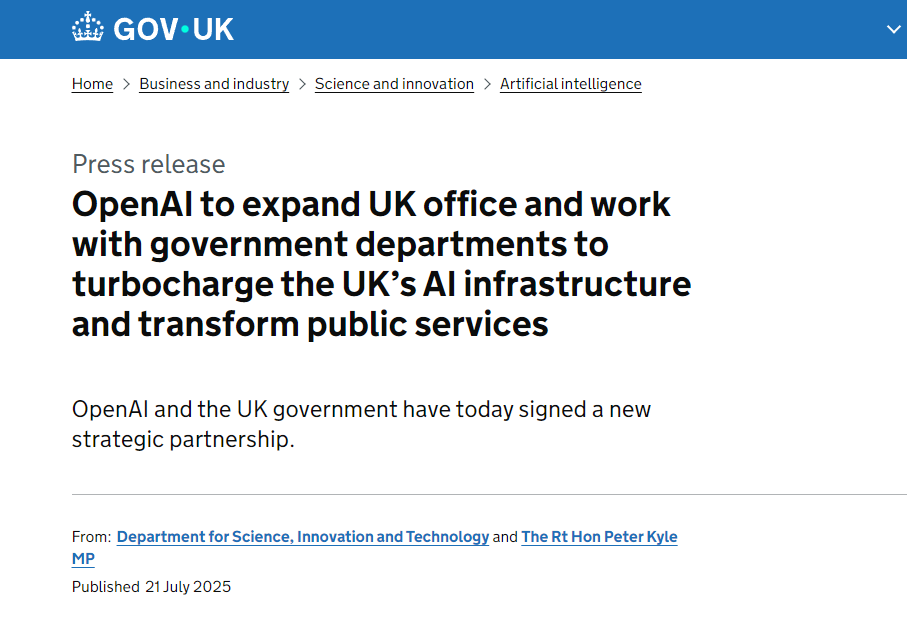Click the Press release label
This screenshot has height=633, width=907.
click(148, 164)
